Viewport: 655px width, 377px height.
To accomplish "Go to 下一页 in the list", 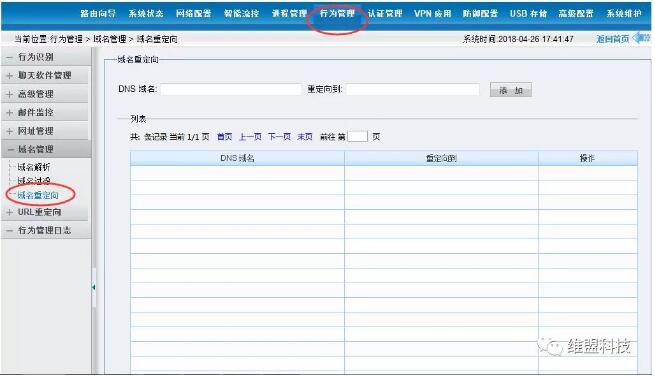I will [x=279, y=137].
